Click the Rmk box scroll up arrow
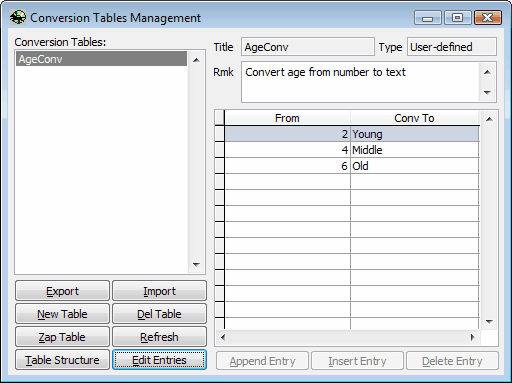Image resolution: width=512 pixels, height=383 pixels. tap(487, 72)
